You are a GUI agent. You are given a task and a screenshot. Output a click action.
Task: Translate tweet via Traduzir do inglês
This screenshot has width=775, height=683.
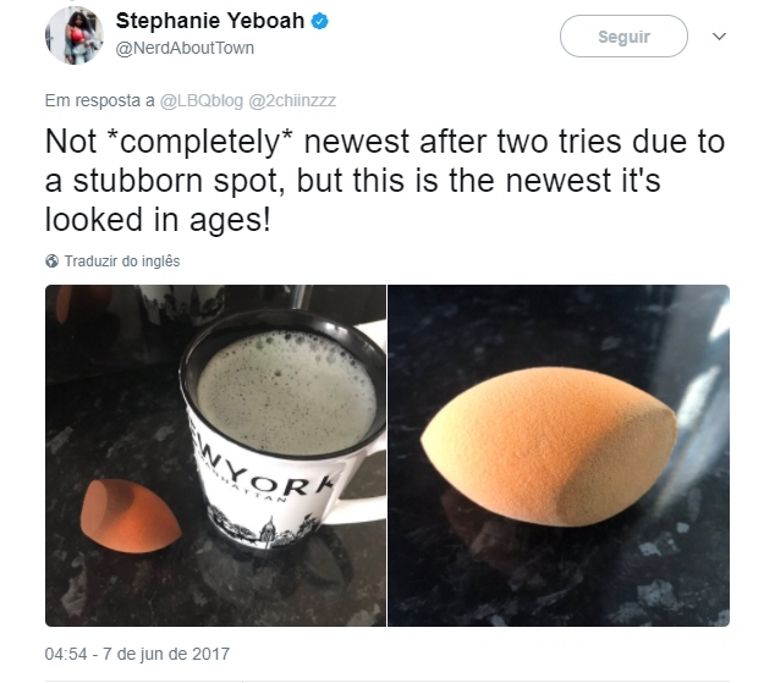coord(122,261)
